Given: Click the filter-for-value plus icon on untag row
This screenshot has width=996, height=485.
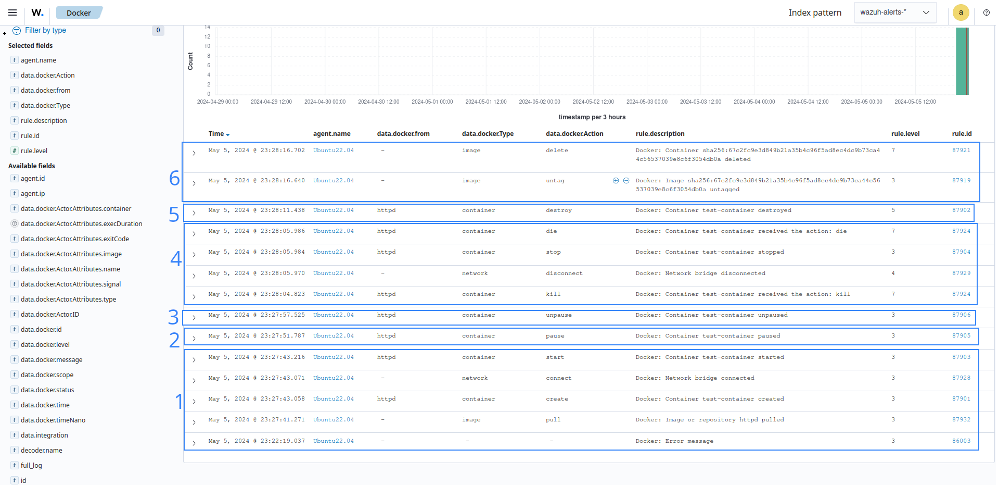Looking at the screenshot, I should click(x=616, y=181).
